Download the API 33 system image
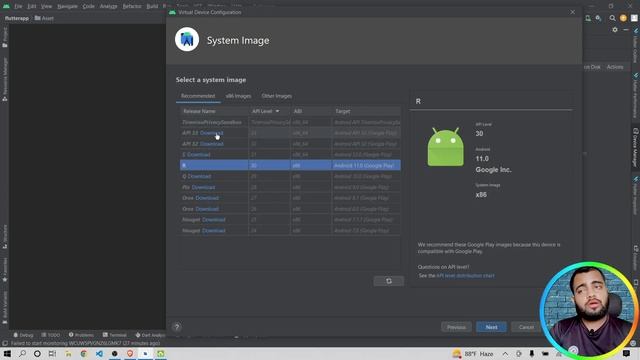 pos(211,133)
